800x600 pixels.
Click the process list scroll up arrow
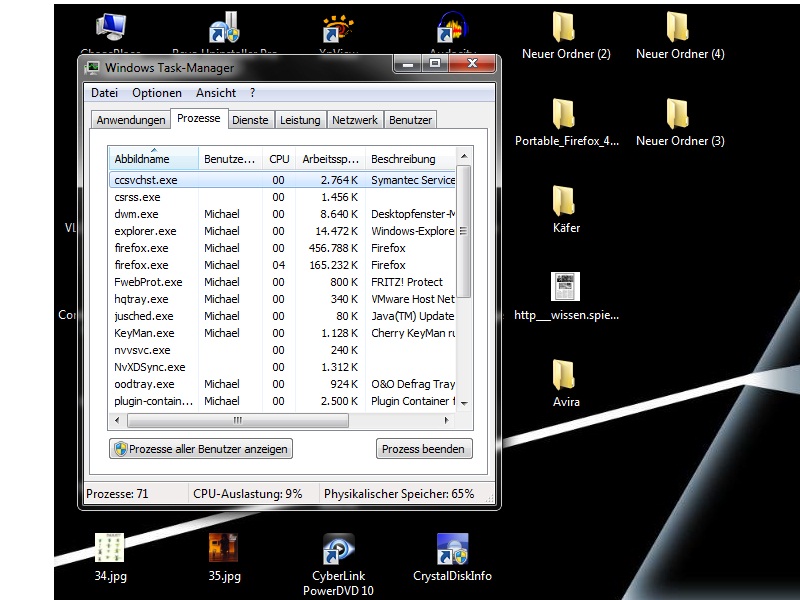click(464, 156)
